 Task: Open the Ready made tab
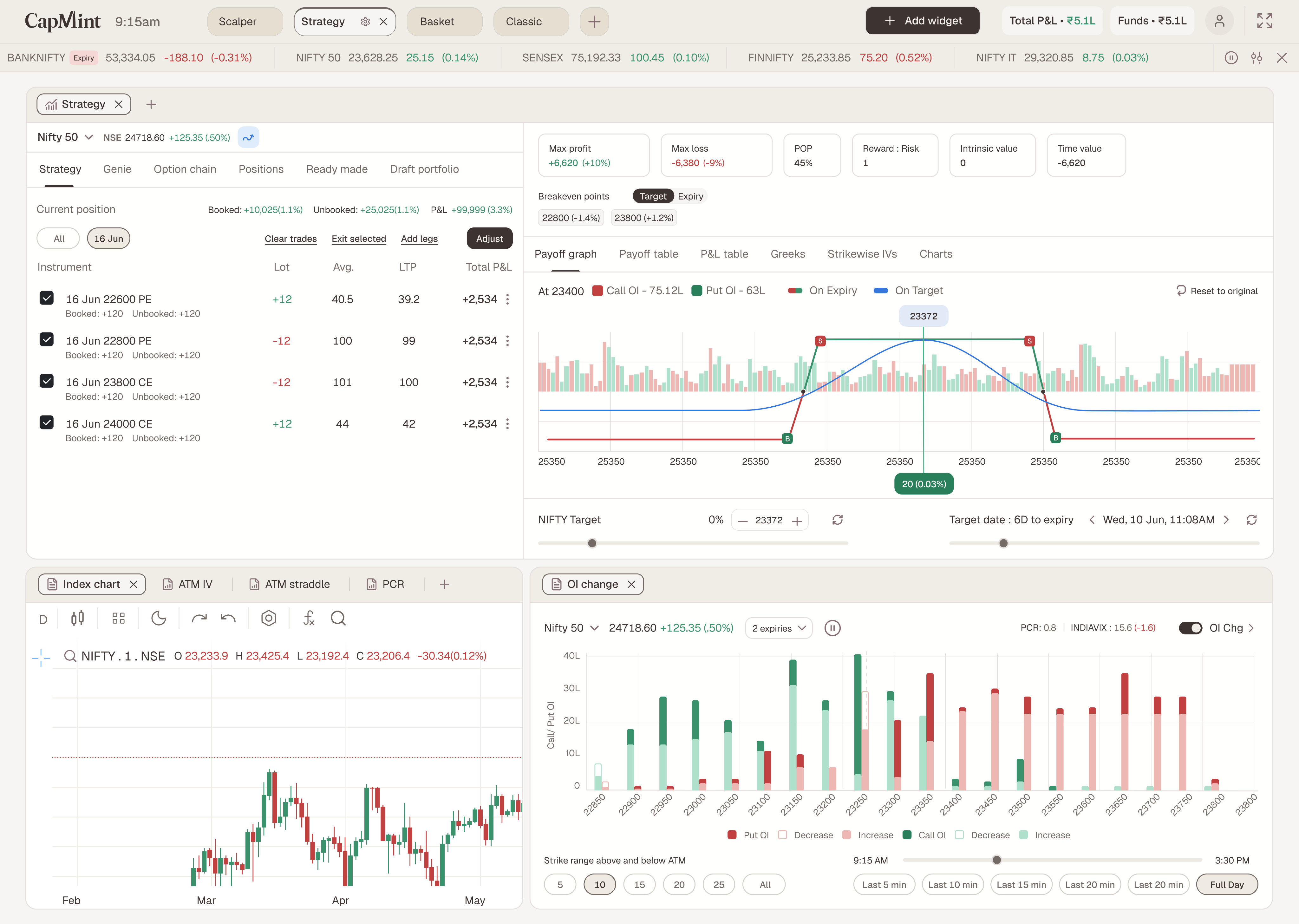coord(337,169)
